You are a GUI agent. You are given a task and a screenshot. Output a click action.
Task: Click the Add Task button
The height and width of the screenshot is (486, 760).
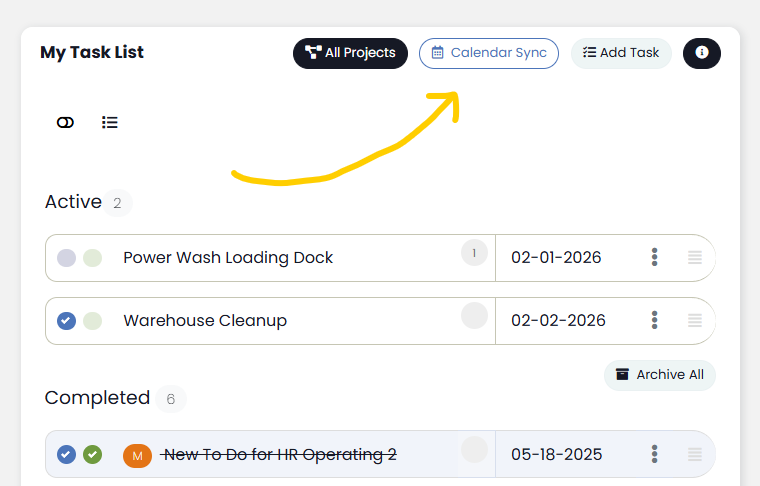click(621, 53)
